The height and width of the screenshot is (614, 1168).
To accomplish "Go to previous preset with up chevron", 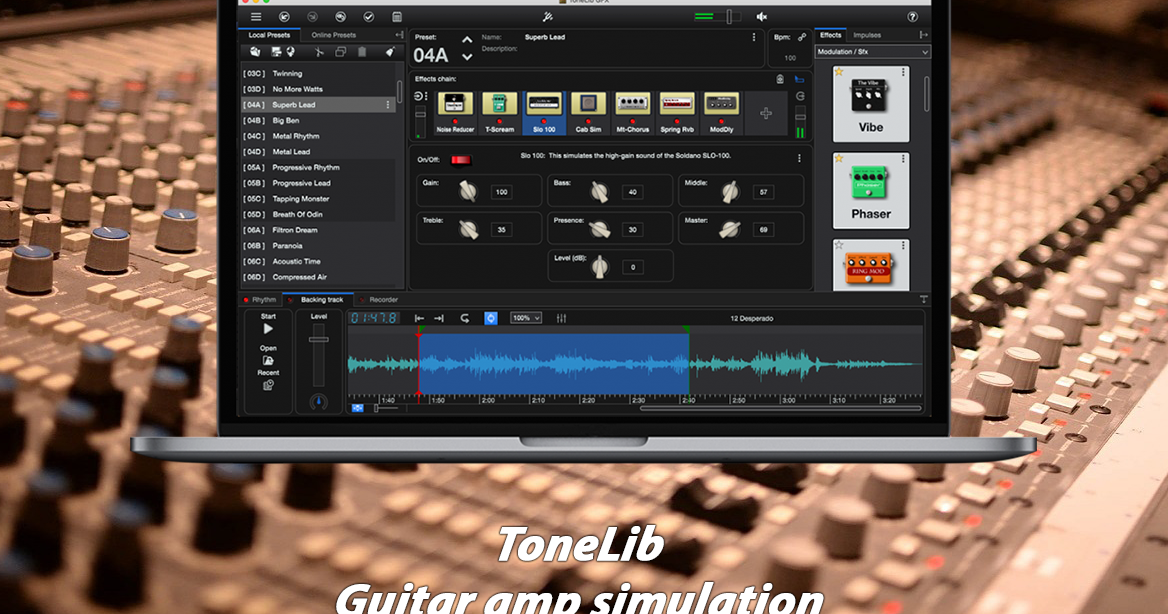I will (x=467, y=39).
